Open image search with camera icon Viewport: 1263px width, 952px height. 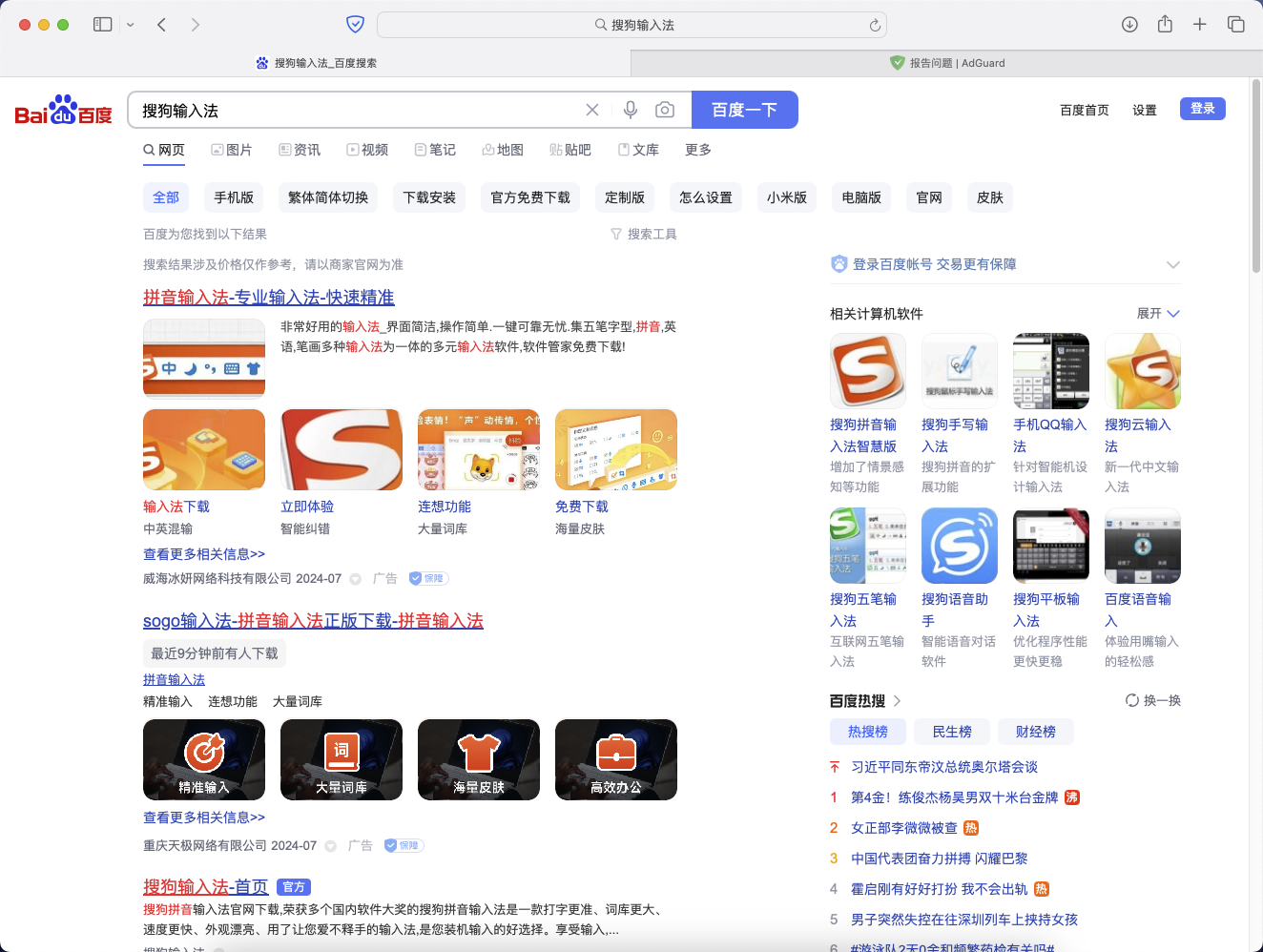665,110
